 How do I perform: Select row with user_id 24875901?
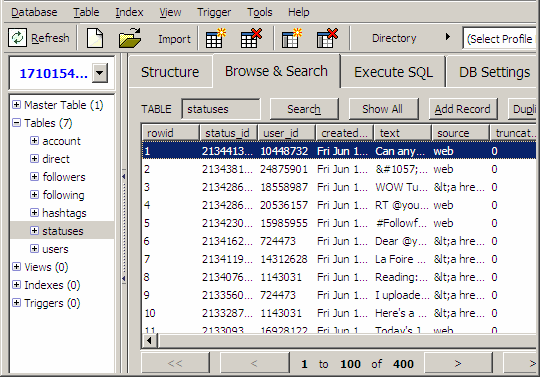pos(339,169)
